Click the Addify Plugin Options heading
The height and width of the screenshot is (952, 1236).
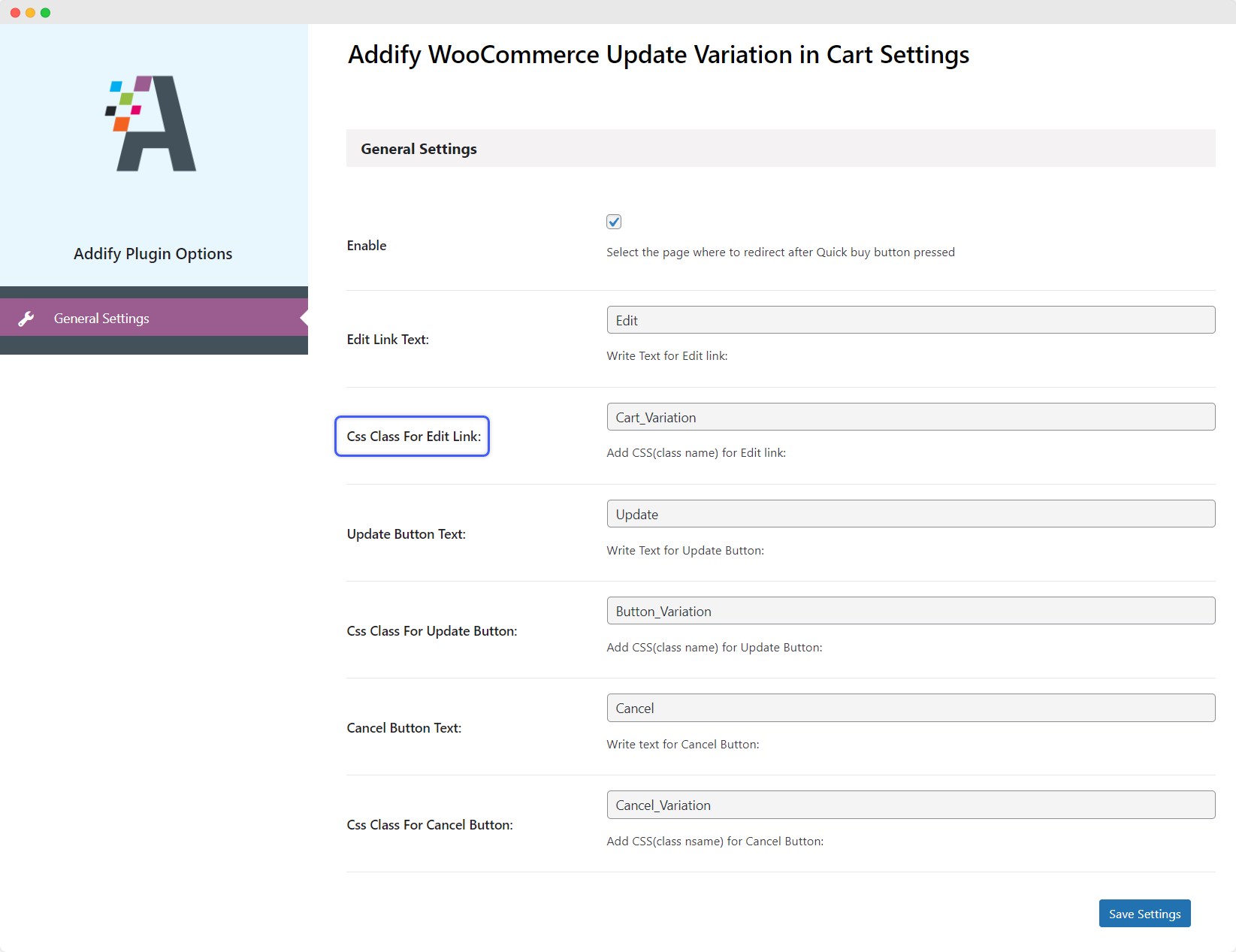point(153,254)
